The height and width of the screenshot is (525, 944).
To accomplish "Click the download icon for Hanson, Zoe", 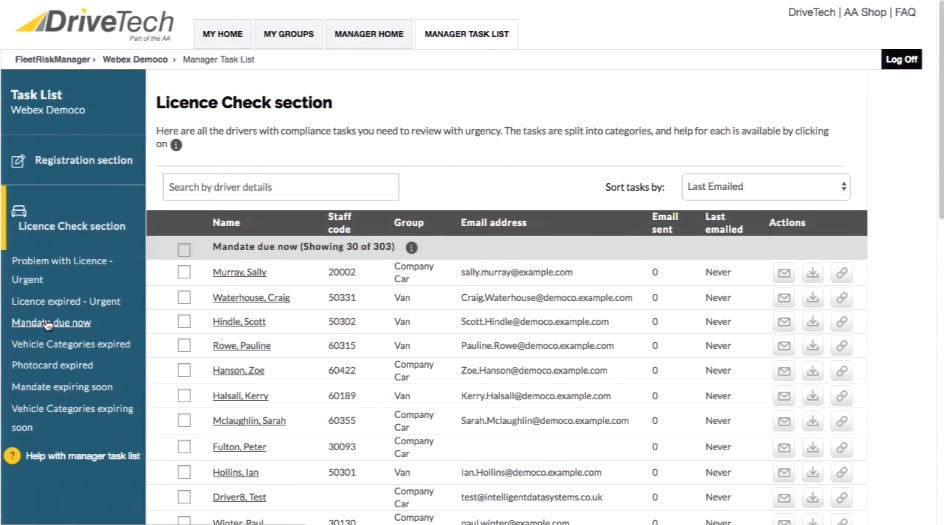I will pyautogui.click(x=813, y=371).
